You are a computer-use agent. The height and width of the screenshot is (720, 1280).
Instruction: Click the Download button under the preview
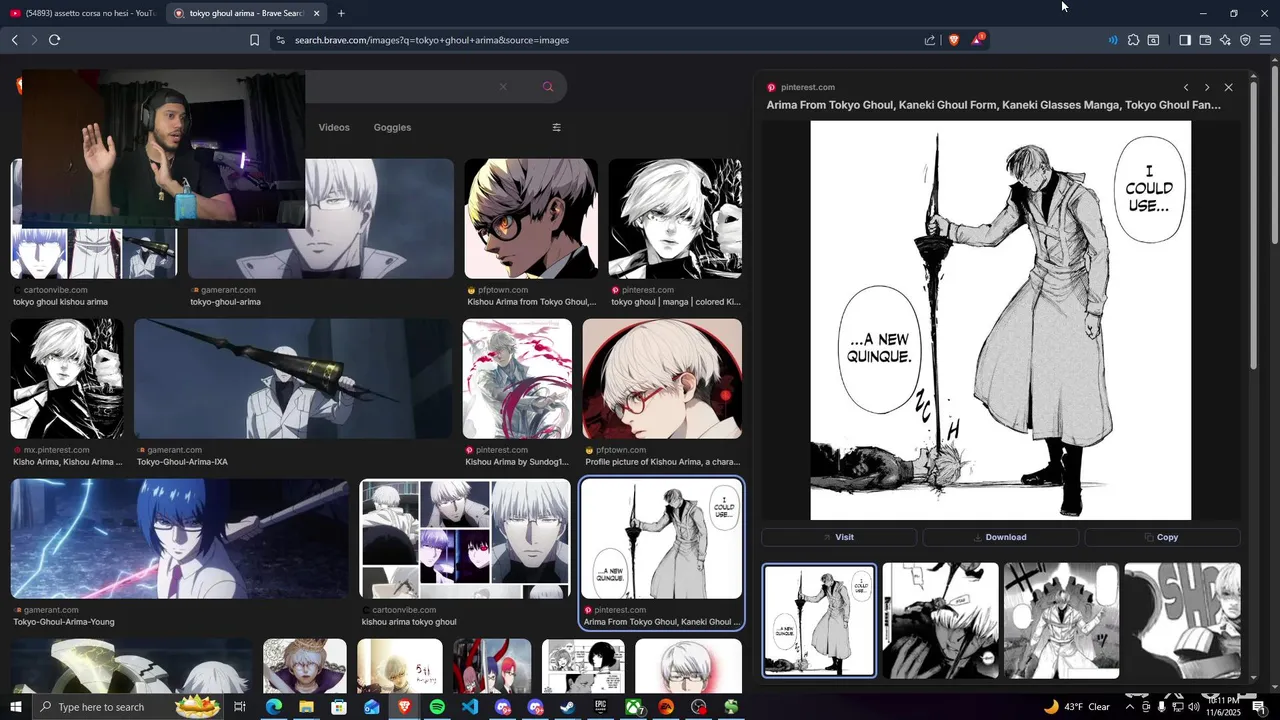1000,537
